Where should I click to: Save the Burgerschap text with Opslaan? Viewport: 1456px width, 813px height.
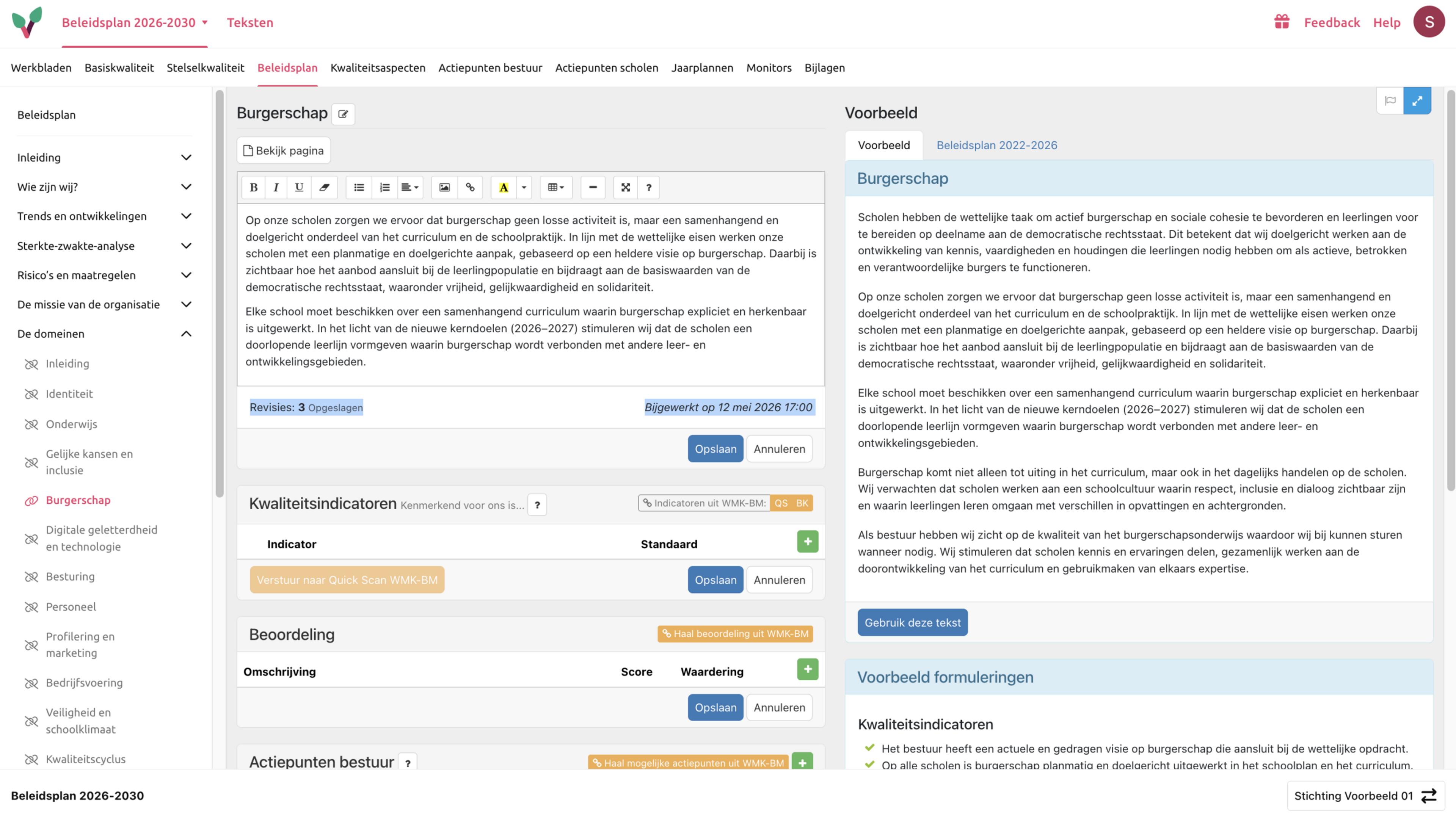click(715, 449)
